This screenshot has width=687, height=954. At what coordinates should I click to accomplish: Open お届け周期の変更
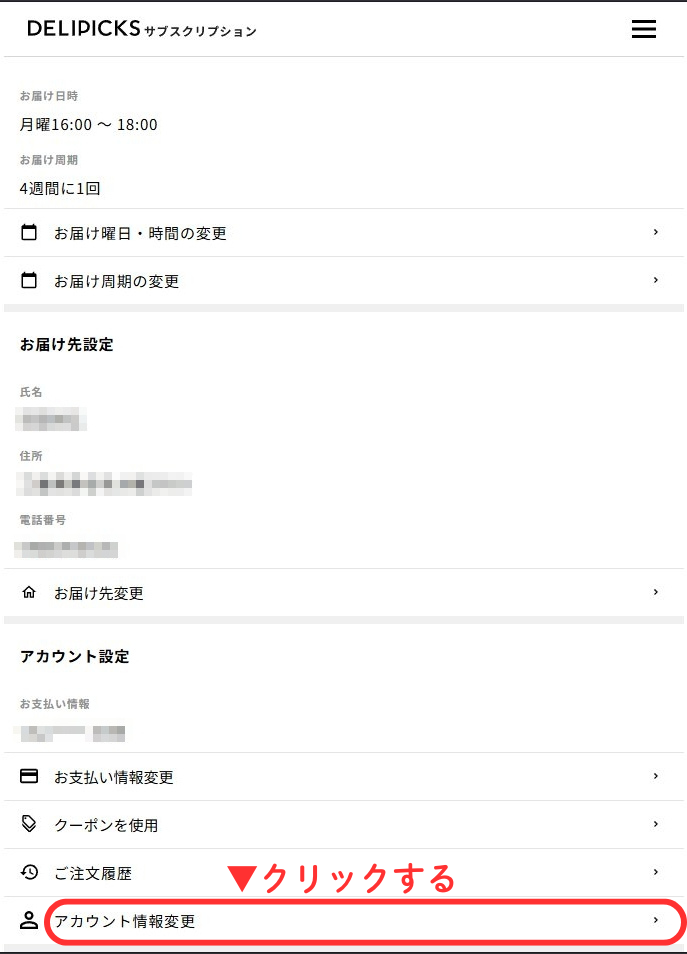pos(116,281)
